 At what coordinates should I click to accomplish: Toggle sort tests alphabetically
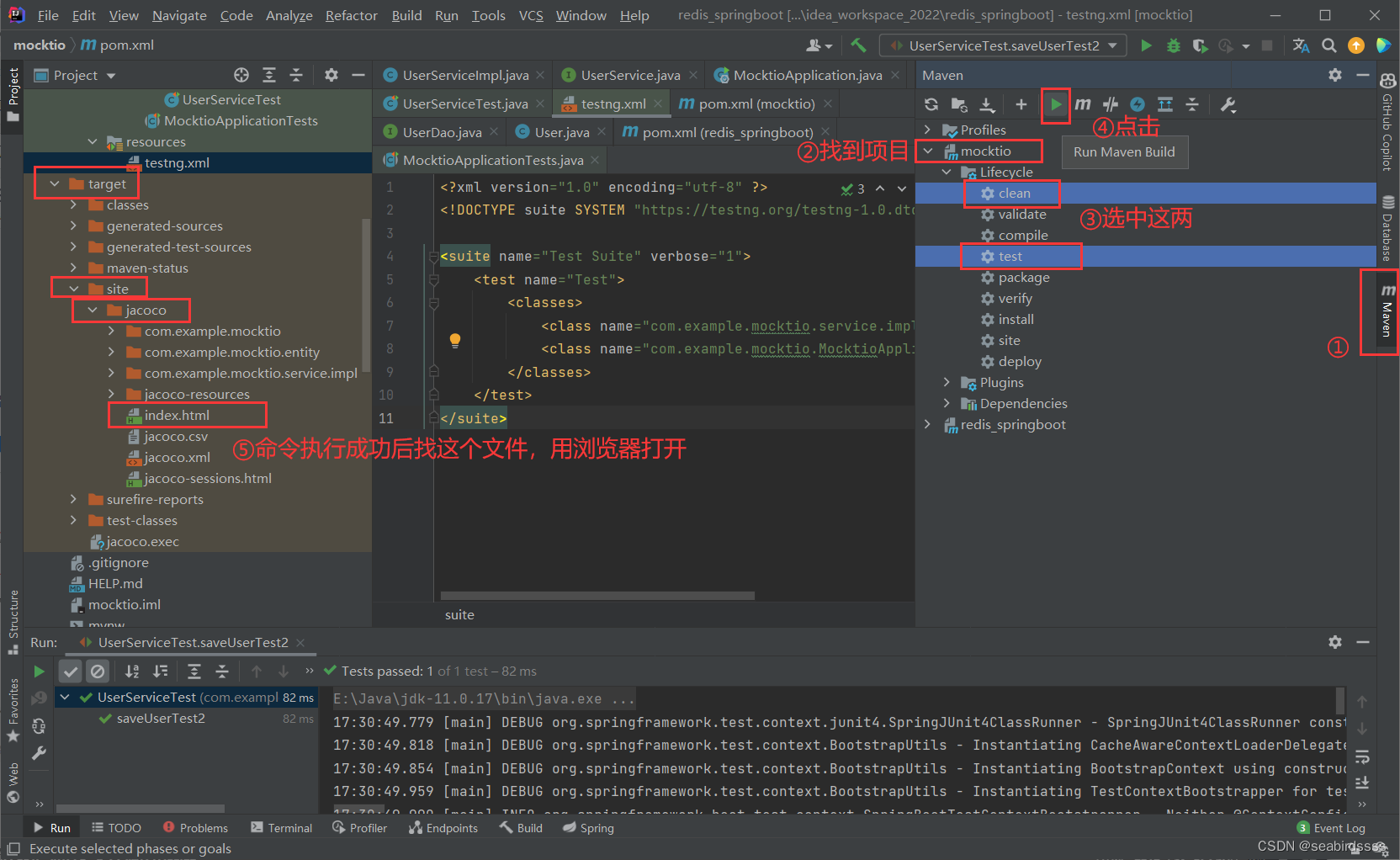(x=132, y=671)
